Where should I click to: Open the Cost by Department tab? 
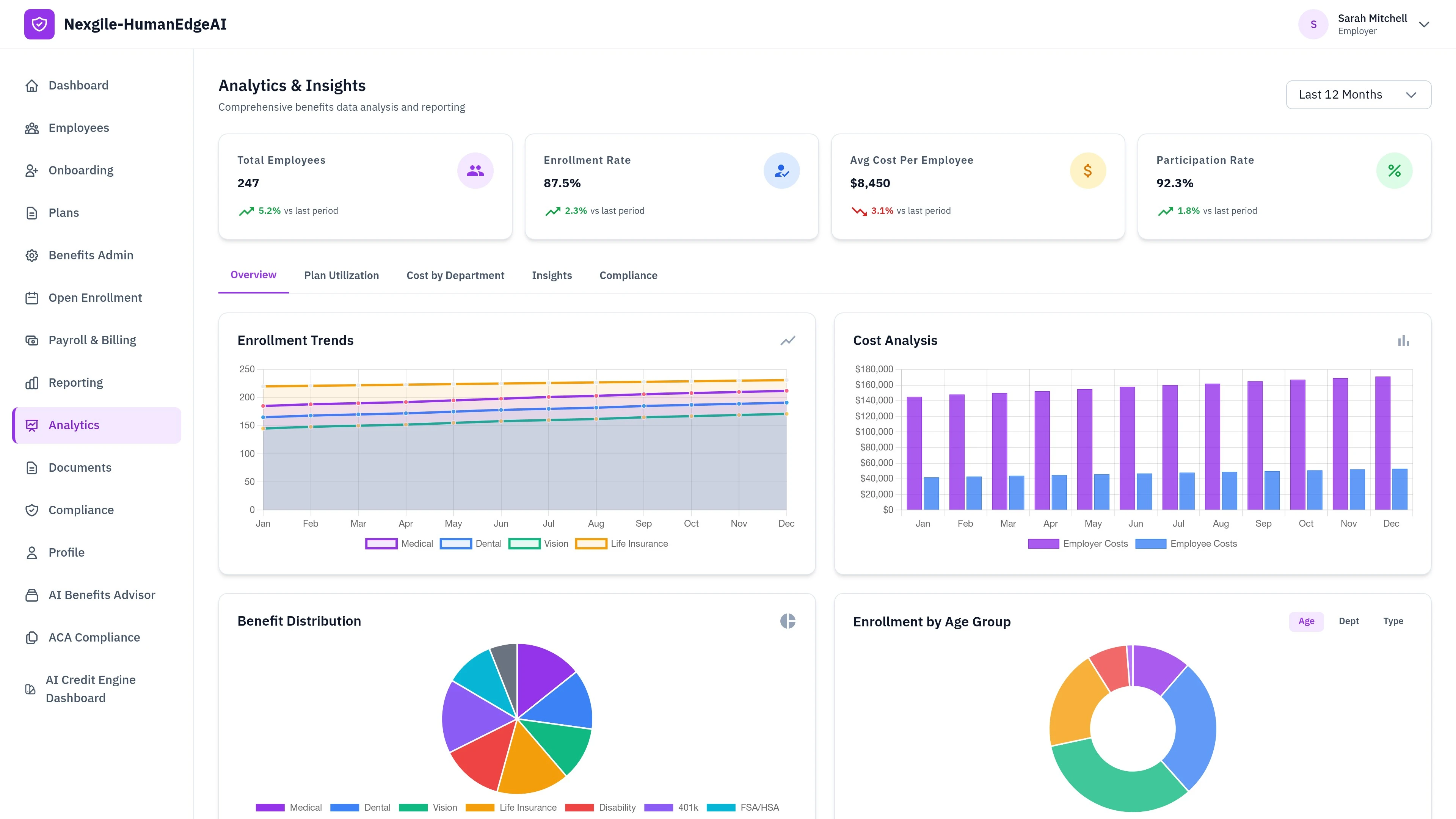pos(455,275)
